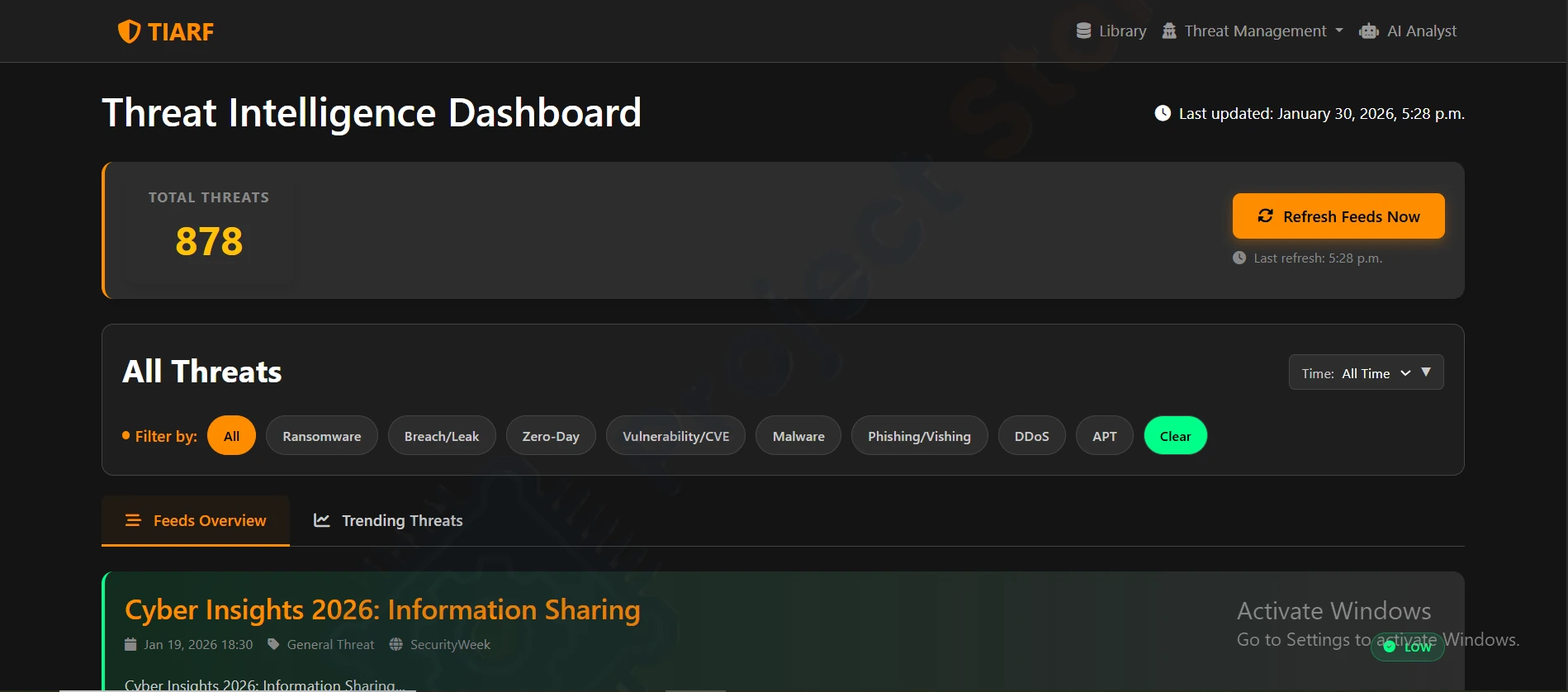Toggle the Zero-Day filter chip
The width and height of the screenshot is (1568, 692).
550,436
